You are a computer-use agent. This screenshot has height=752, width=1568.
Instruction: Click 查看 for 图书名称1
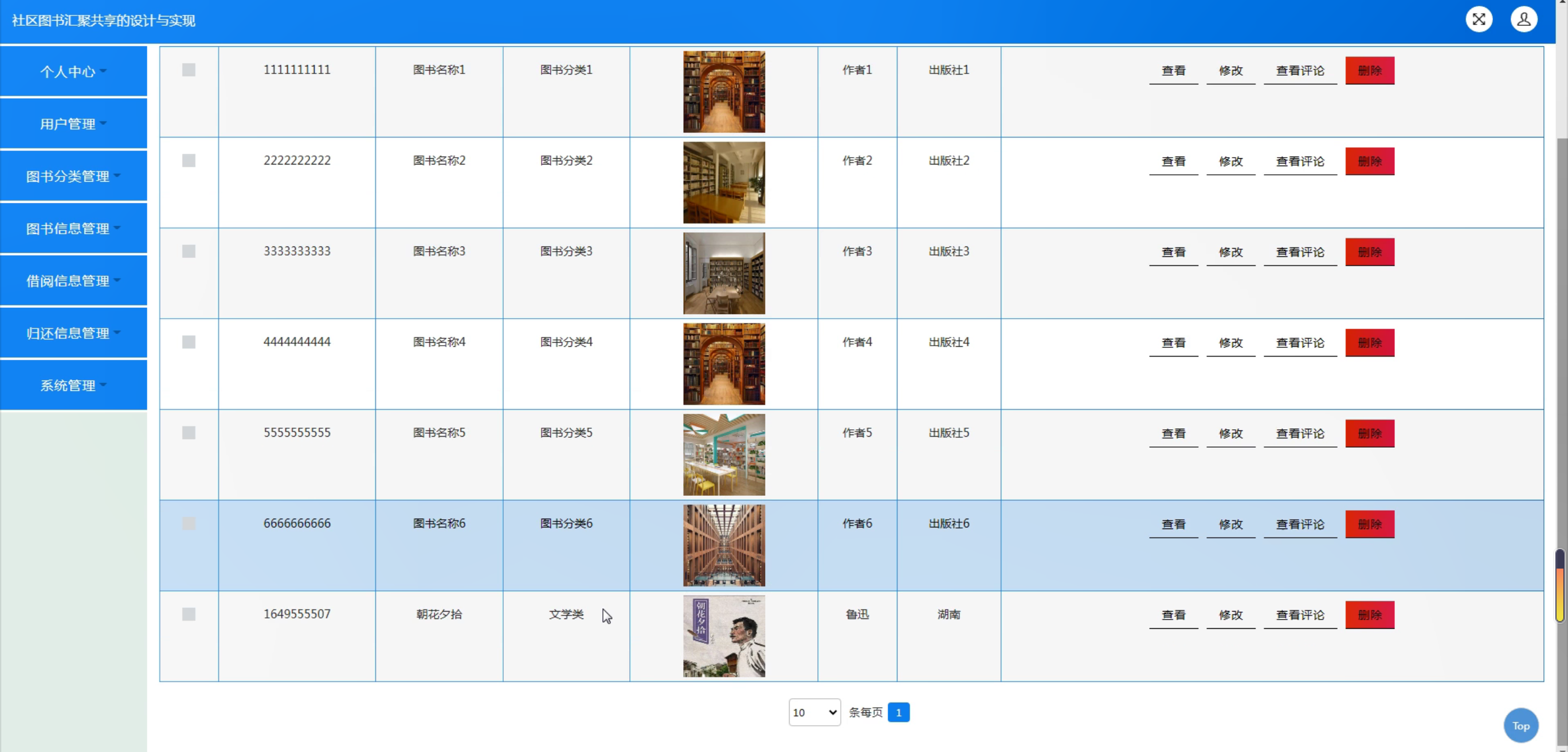[1173, 70]
